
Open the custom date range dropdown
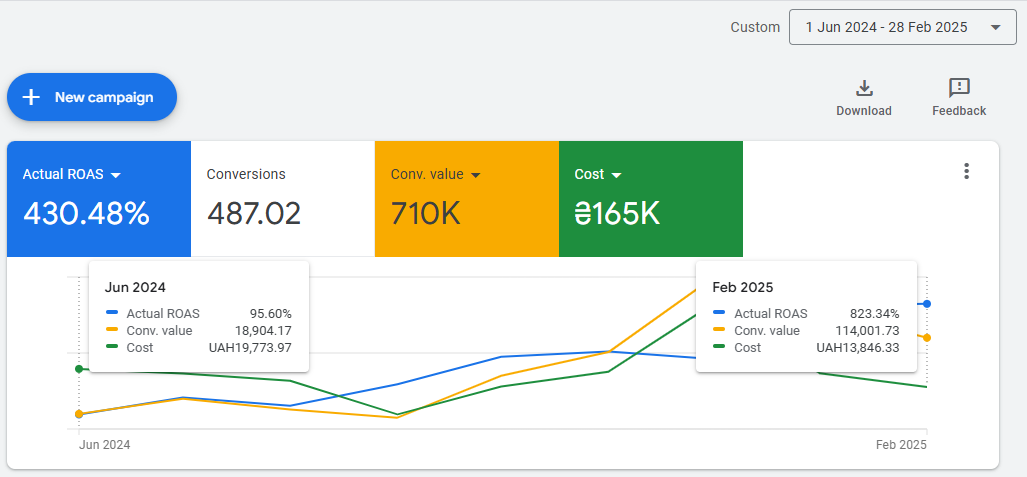tap(903, 28)
